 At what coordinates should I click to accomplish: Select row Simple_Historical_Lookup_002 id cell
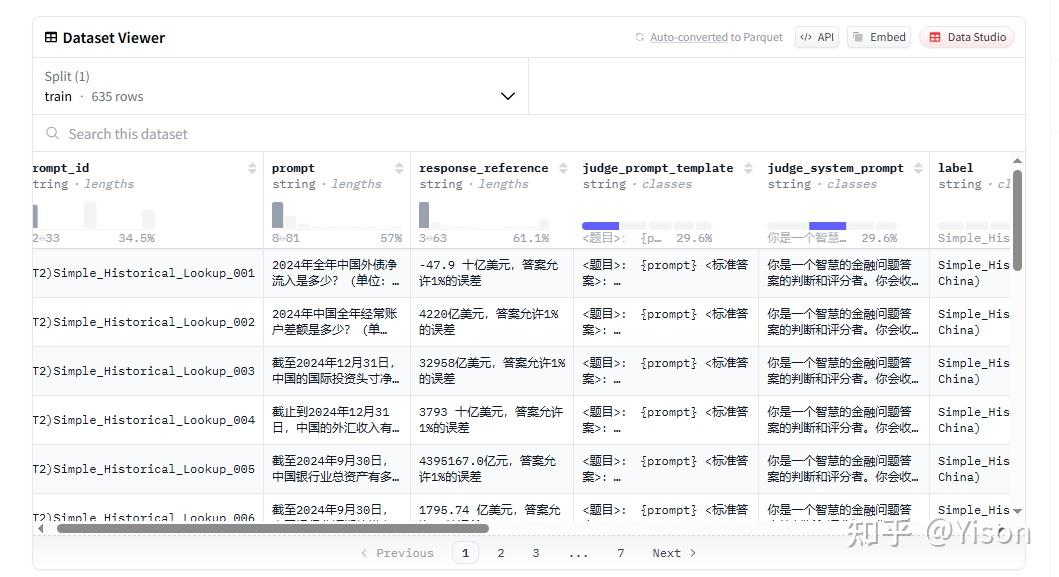(147, 322)
